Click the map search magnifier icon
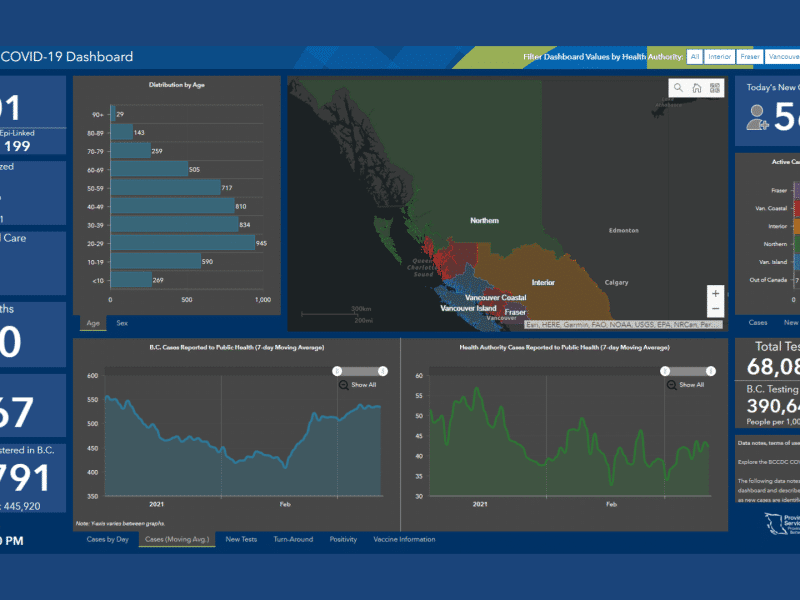 pos(679,88)
